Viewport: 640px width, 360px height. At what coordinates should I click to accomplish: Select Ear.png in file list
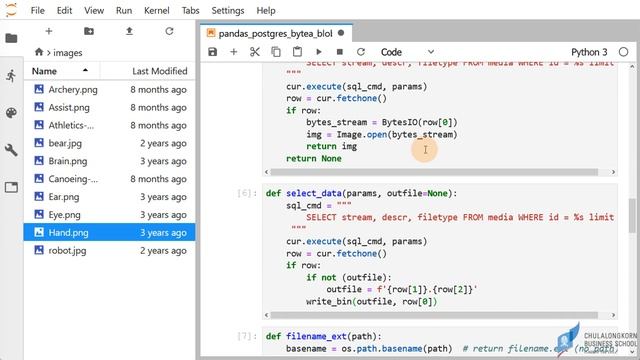109,197
